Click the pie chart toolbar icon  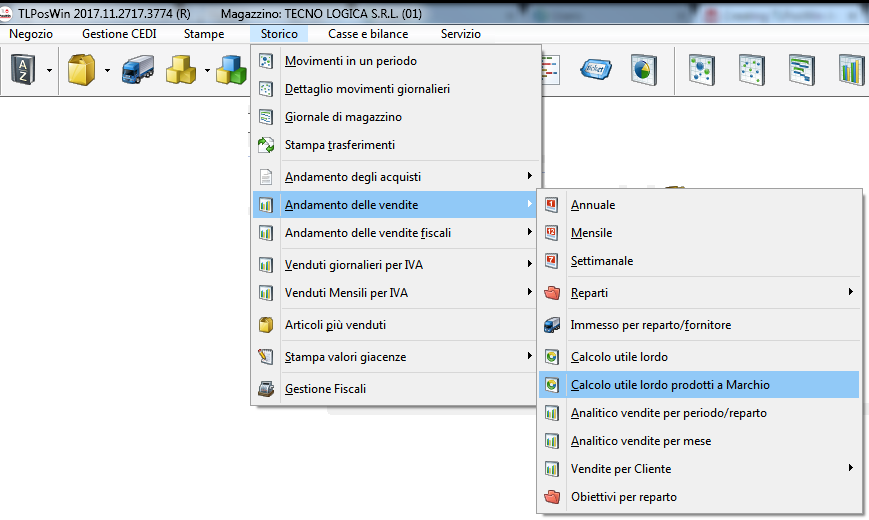click(643, 70)
